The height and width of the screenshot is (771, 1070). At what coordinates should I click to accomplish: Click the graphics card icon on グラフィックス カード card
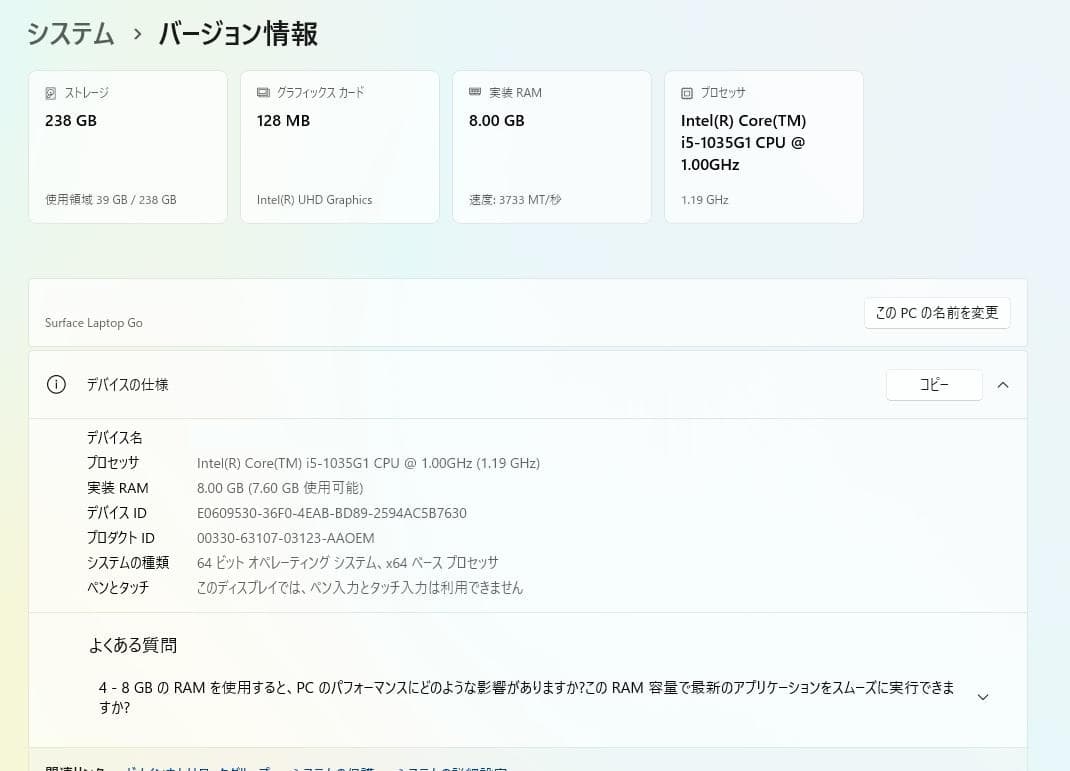(x=263, y=92)
